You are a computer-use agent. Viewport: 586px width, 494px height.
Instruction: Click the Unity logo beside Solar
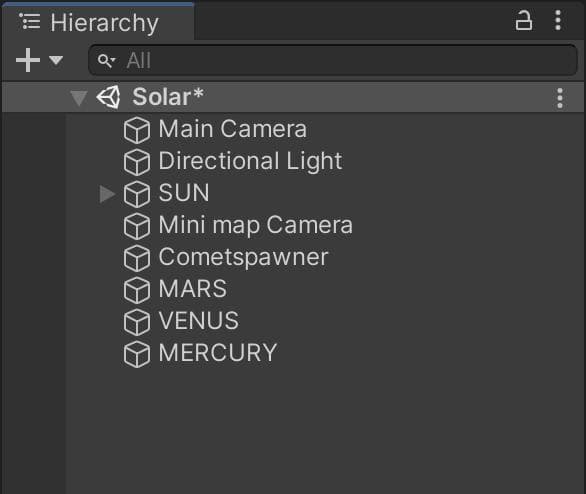coord(109,97)
